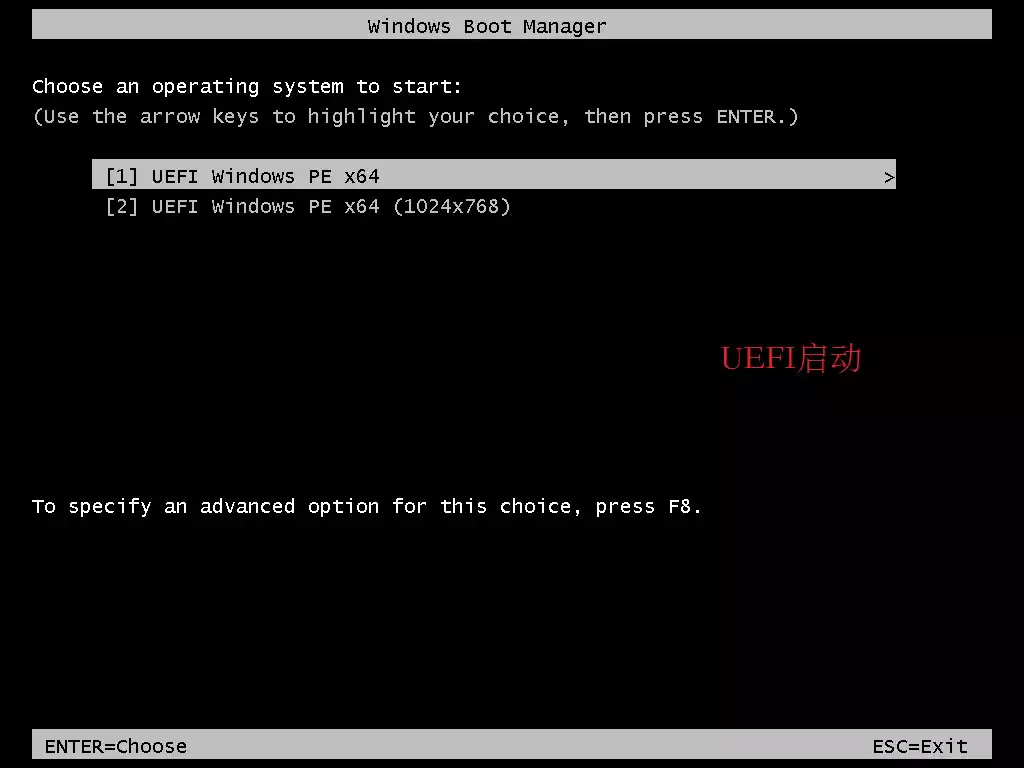This screenshot has height=768, width=1024.
Task: Select the first UEFI Windows PE x64 entry
Action: tap(494, 174)
